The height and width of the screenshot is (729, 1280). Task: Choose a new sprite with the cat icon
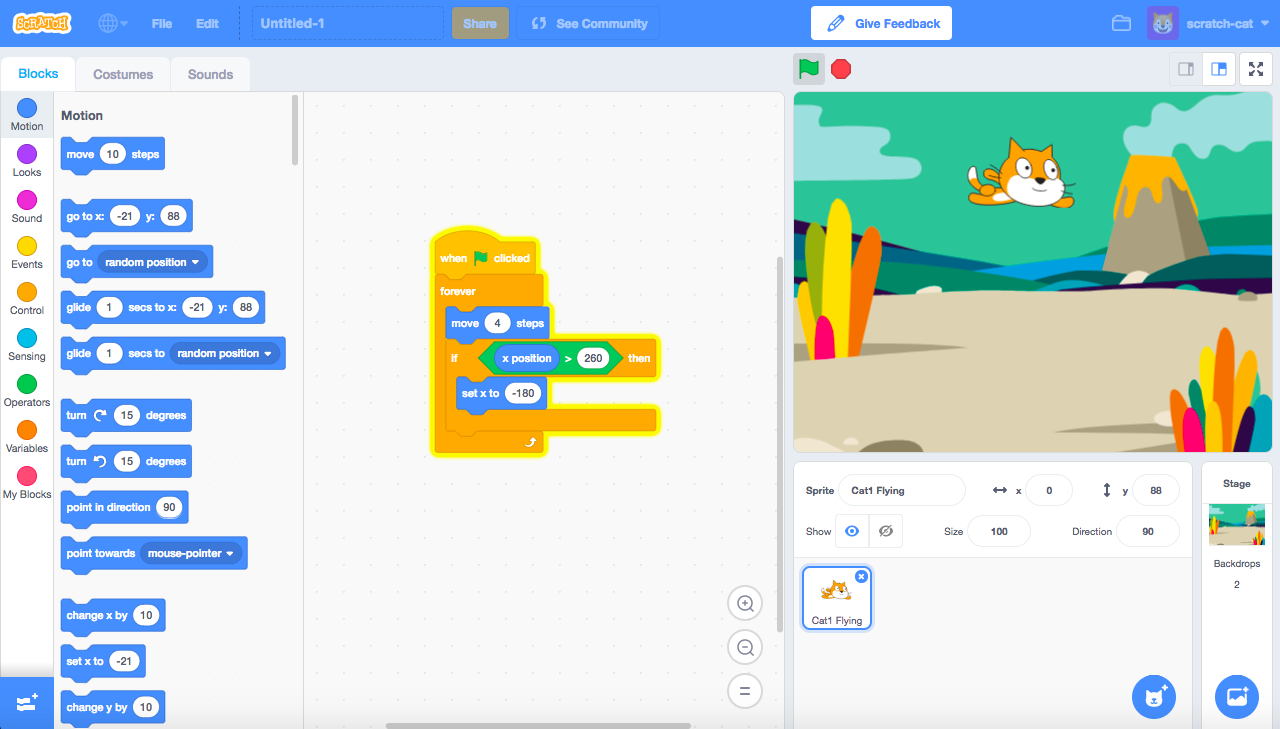point(1154,696)
